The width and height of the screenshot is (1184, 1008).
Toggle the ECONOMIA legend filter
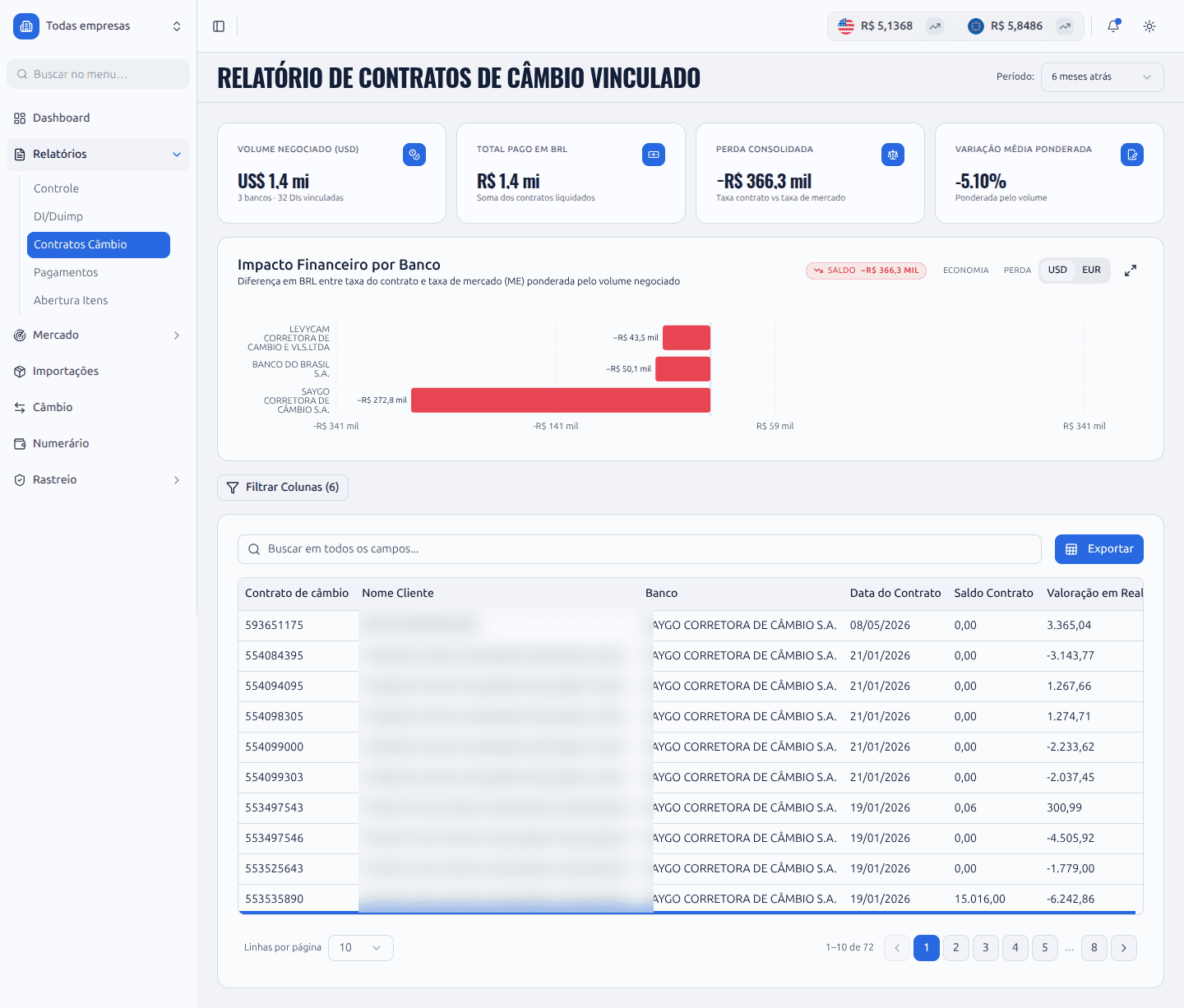coord(965,270)
